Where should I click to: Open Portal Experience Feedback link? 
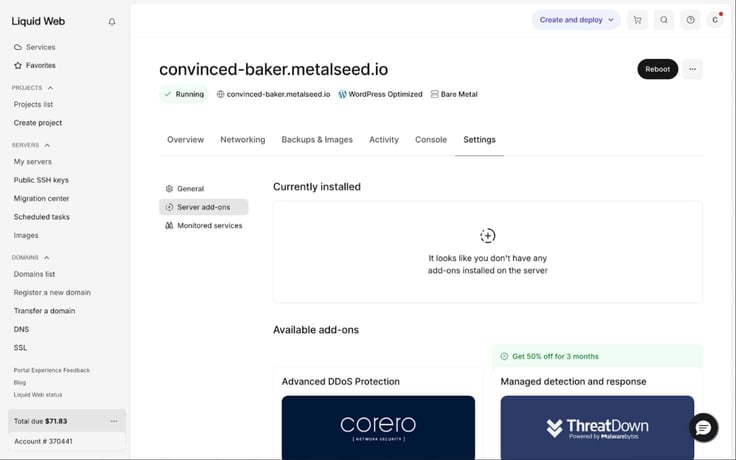pyautogui.click(x=52, y=370)
